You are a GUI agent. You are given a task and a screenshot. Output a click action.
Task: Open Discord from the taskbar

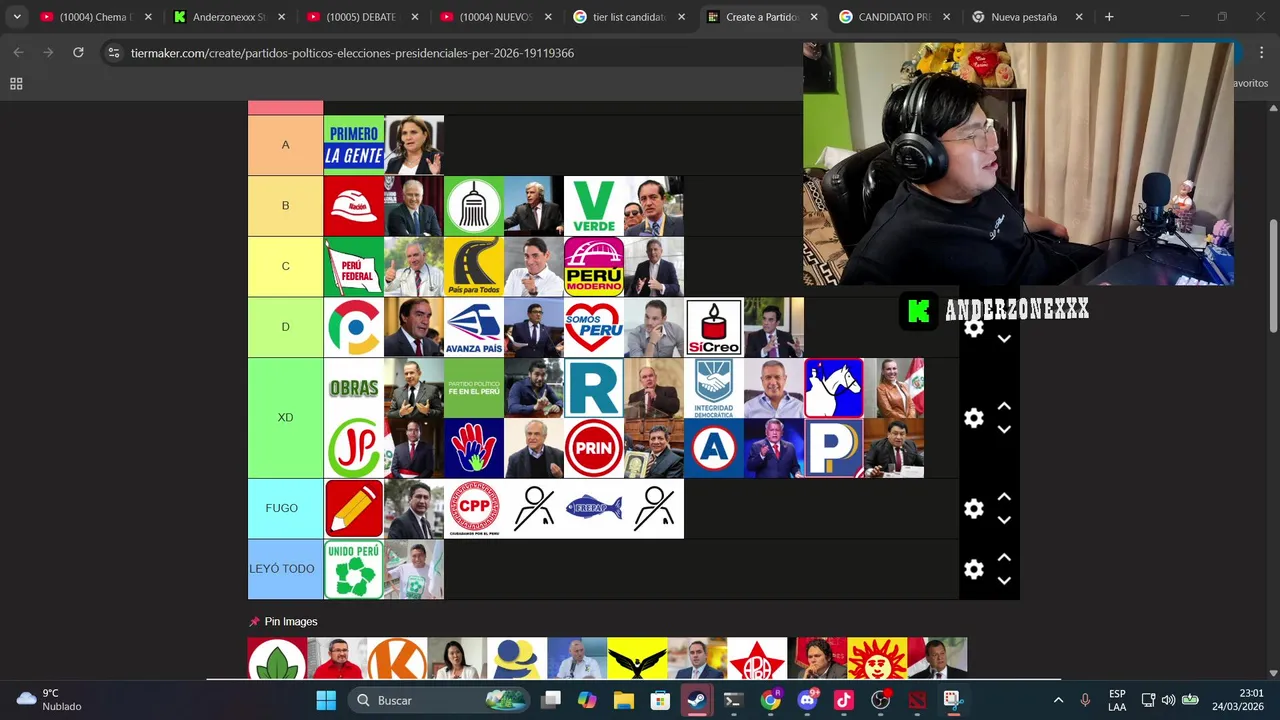pos(807,700)
